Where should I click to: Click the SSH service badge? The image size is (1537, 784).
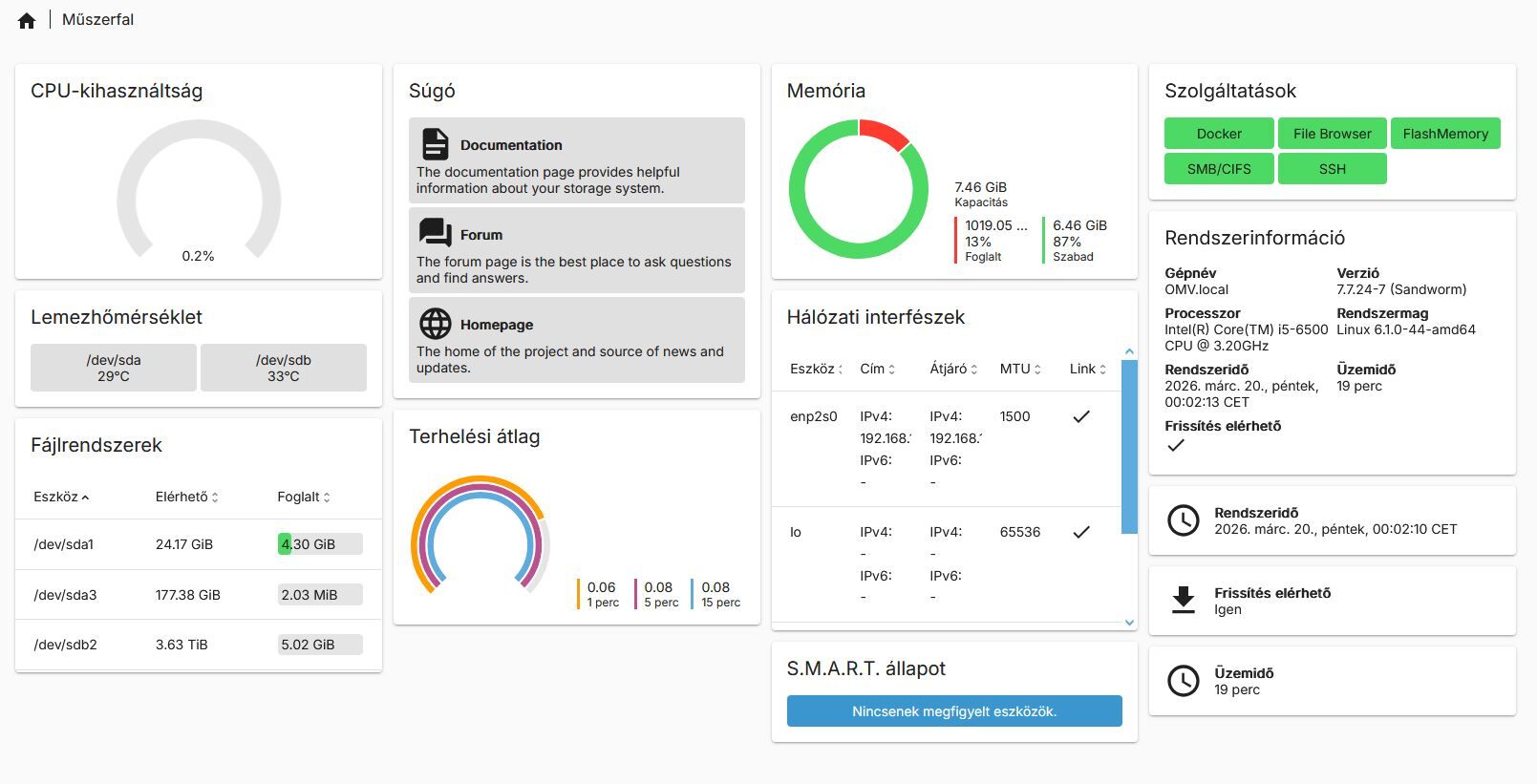(x=1332, y=169)
